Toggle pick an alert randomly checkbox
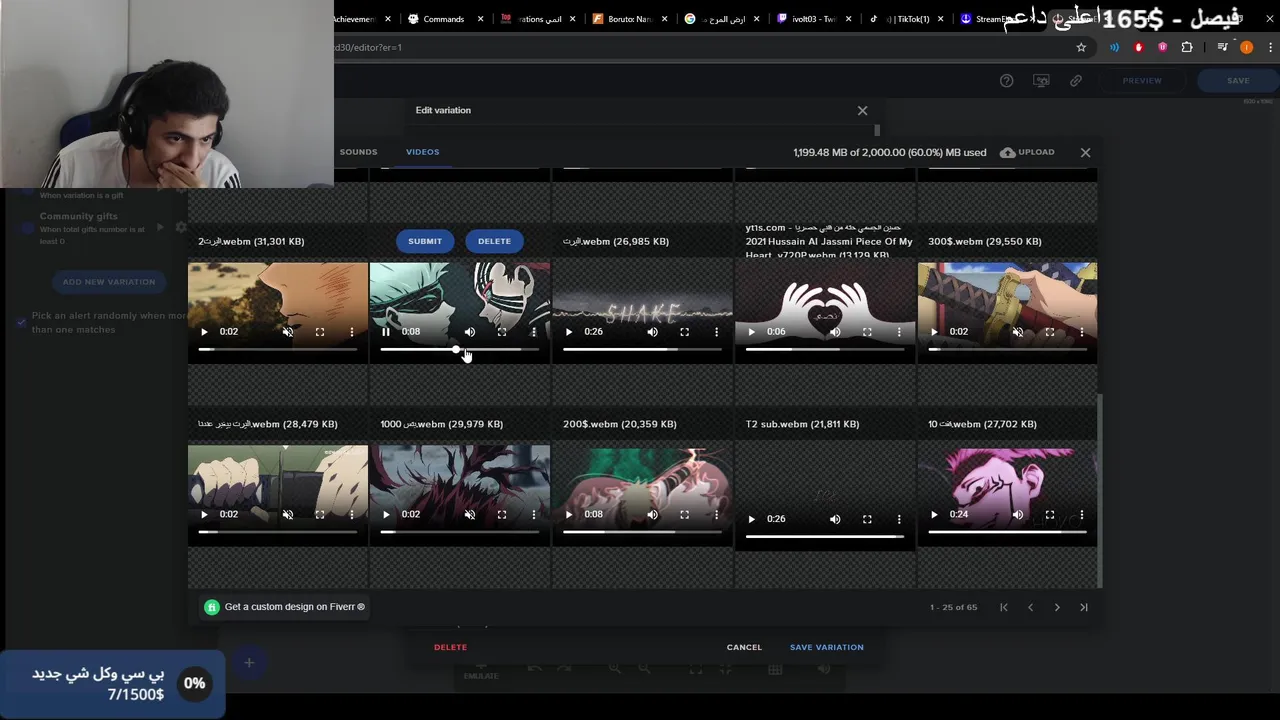The height and width of the screenshot is (720, 1280). tap(22, 322)
